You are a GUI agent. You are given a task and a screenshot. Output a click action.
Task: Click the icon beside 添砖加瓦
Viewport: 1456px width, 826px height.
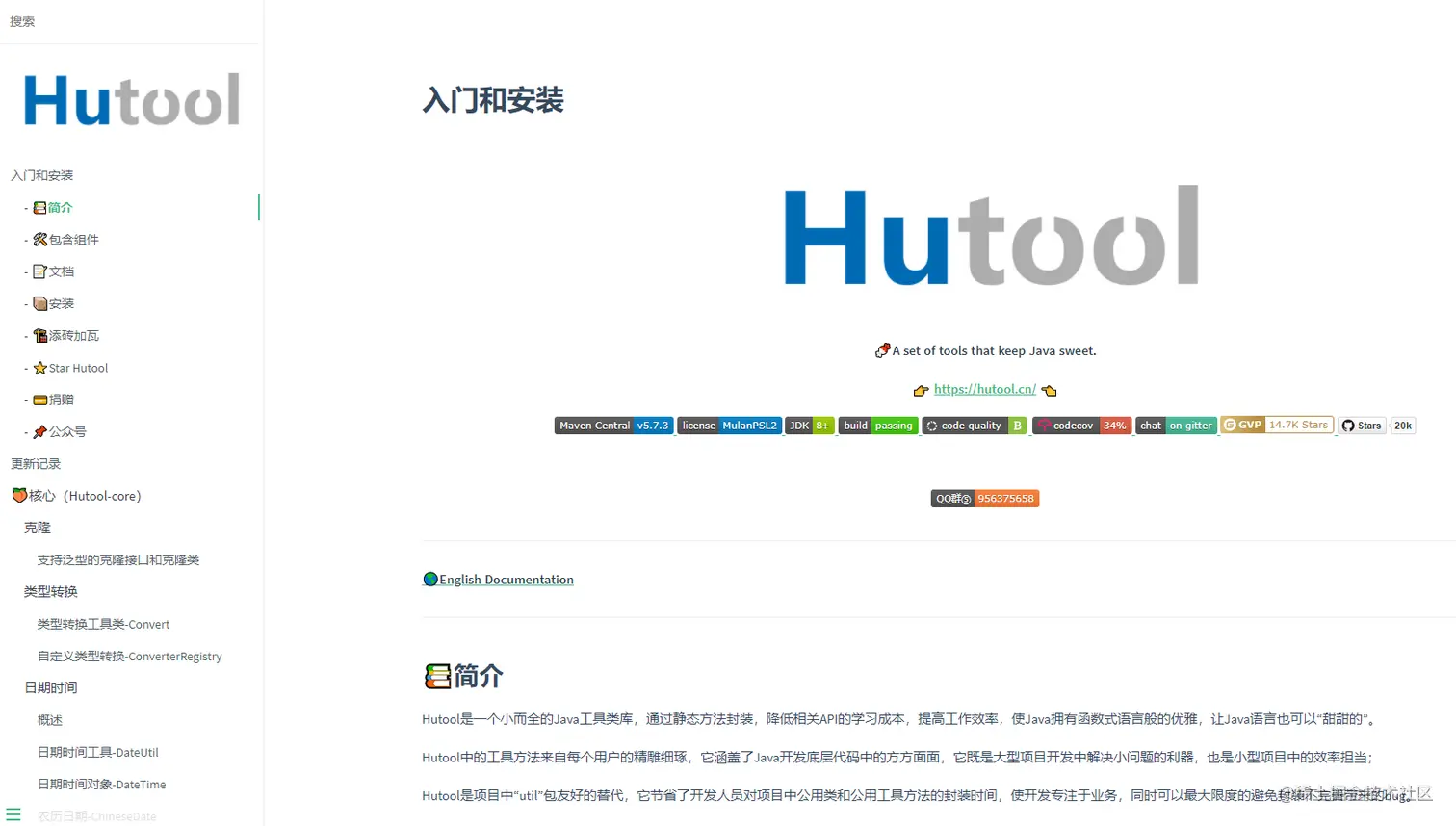(39, 336)
